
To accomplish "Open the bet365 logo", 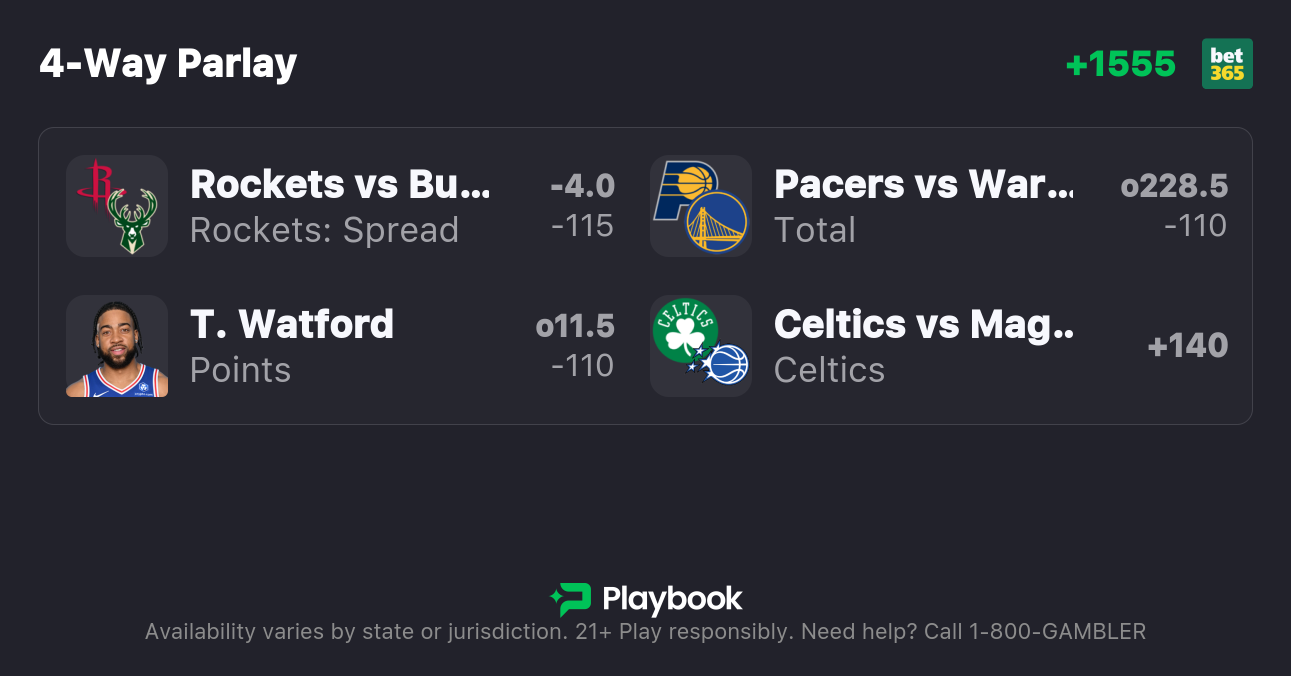I will [x=1227, y=63].
